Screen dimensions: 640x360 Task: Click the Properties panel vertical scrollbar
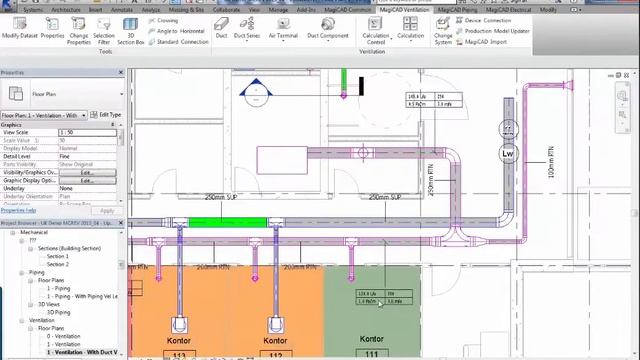(x=120, y=162)
